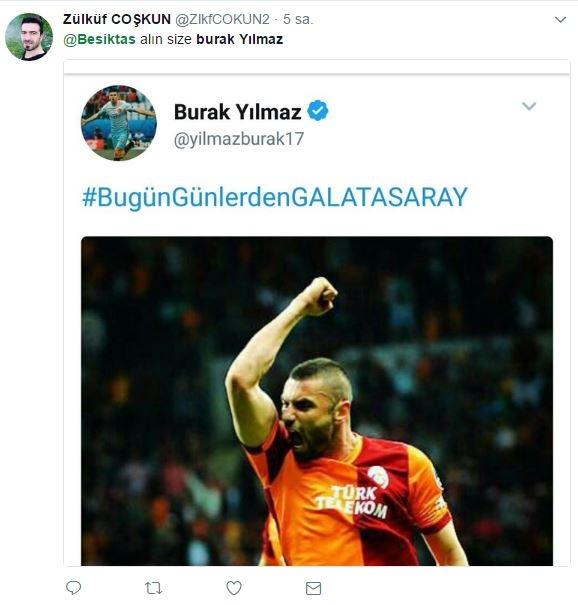The height and width of the screenshot is (605, 578).
Task: Open the @yilmazburak17 handle
Action: [x=239, y=139]
